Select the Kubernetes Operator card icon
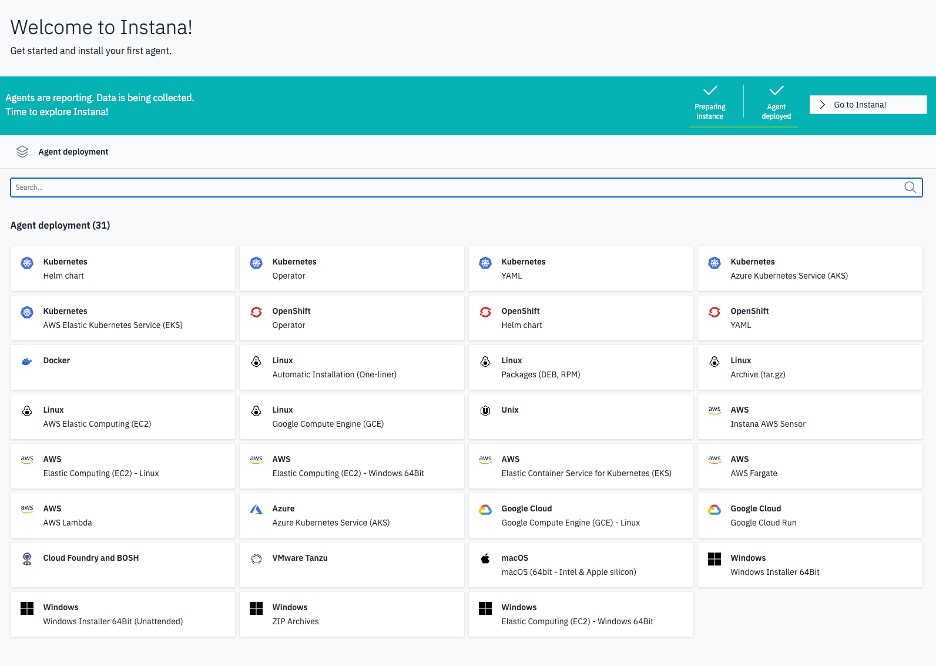This screenshot has height=666, width=936. tap(256, 263)
